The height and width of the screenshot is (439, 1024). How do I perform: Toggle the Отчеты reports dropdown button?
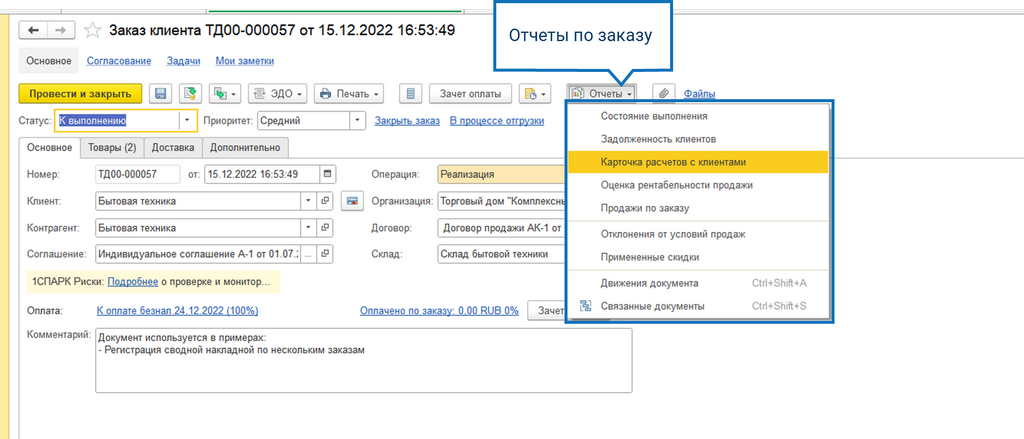601,94
